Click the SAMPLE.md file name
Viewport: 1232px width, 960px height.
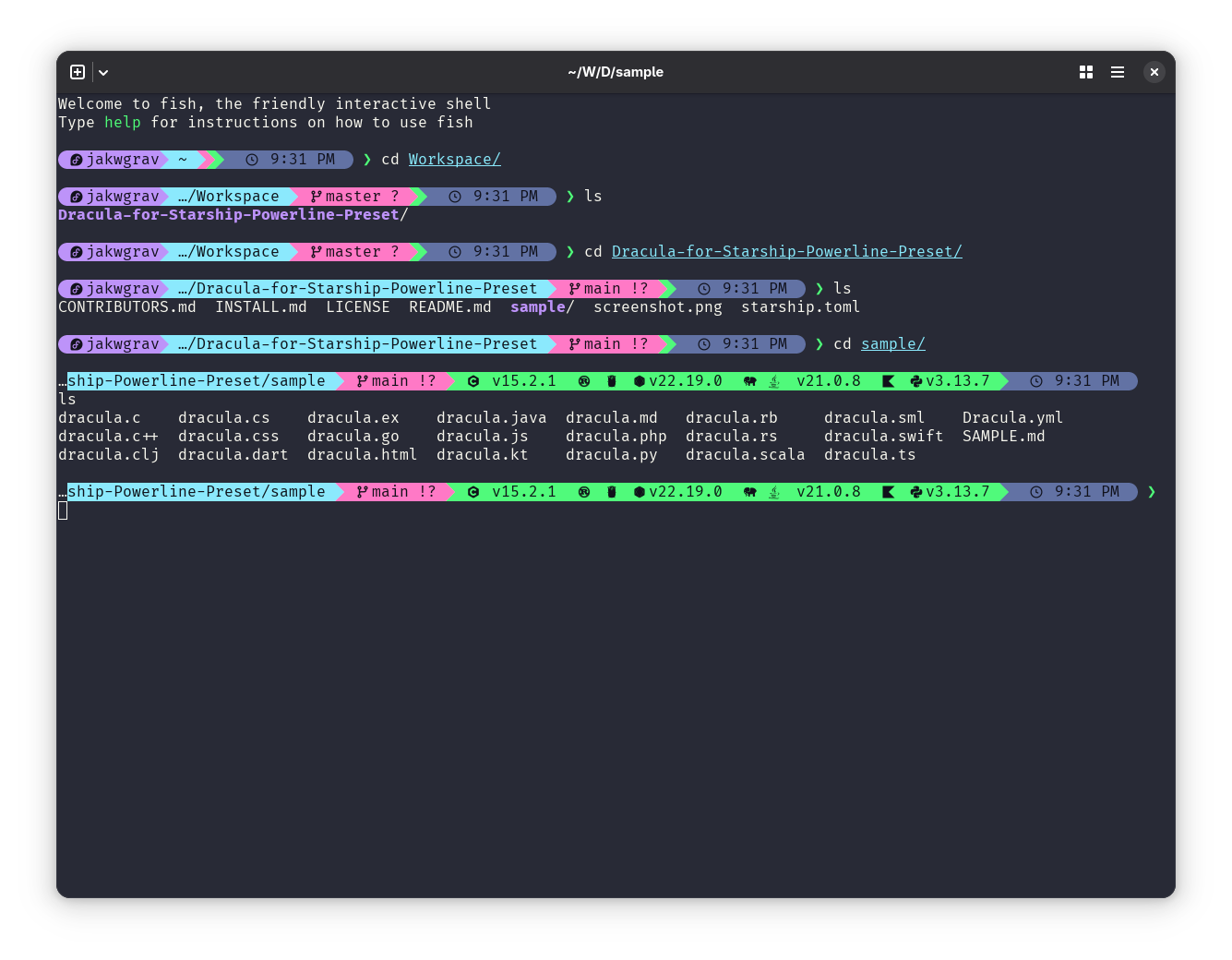tap(1004, 437)
